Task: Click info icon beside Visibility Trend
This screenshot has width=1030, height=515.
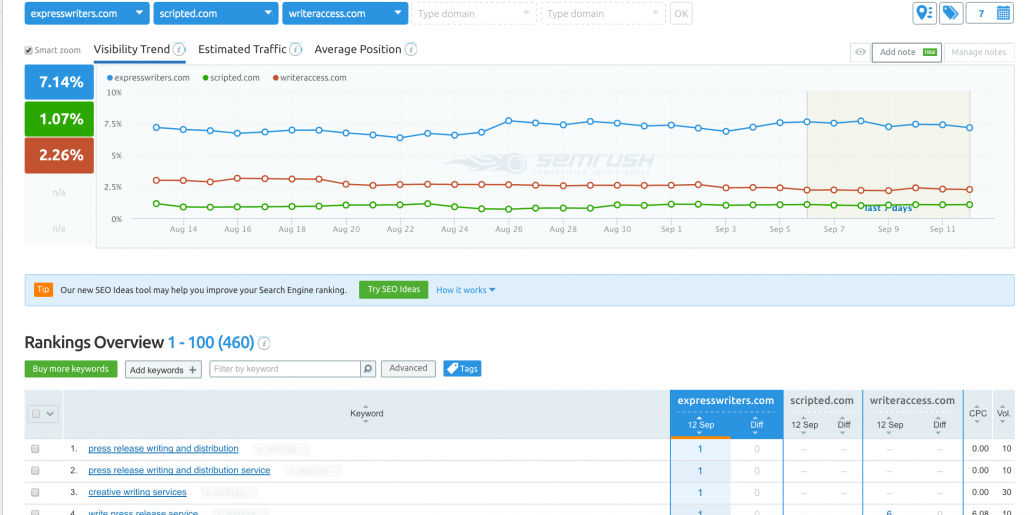Action: (x=179, y=49)
